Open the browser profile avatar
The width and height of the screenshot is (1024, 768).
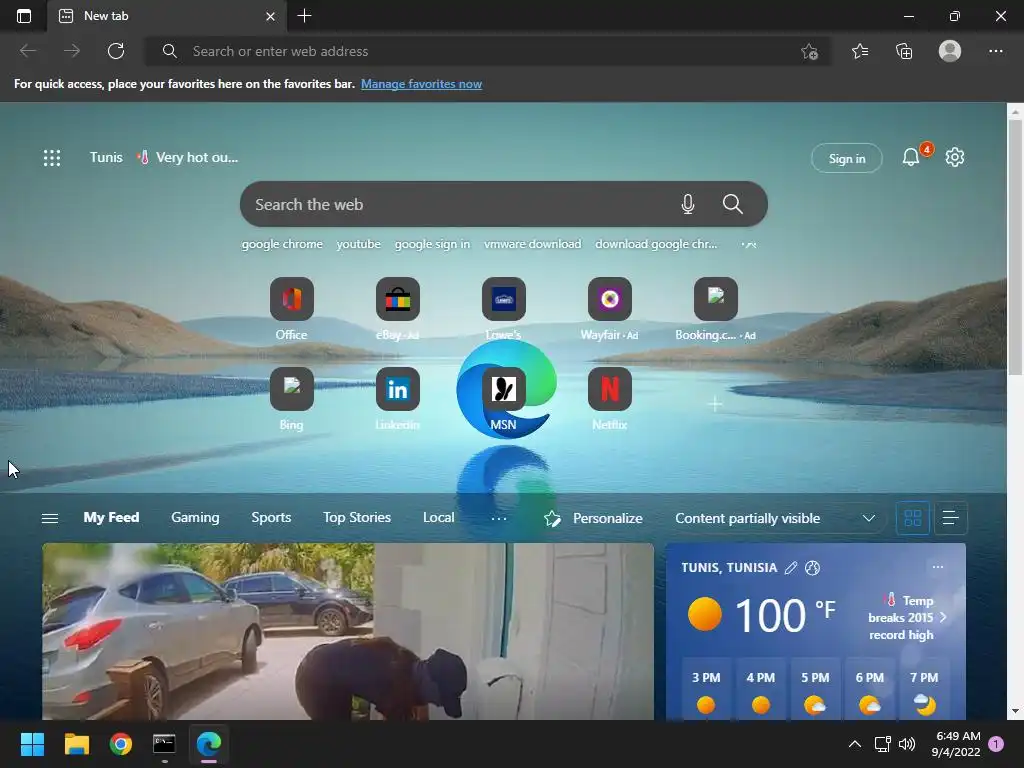tap(950, 51)
